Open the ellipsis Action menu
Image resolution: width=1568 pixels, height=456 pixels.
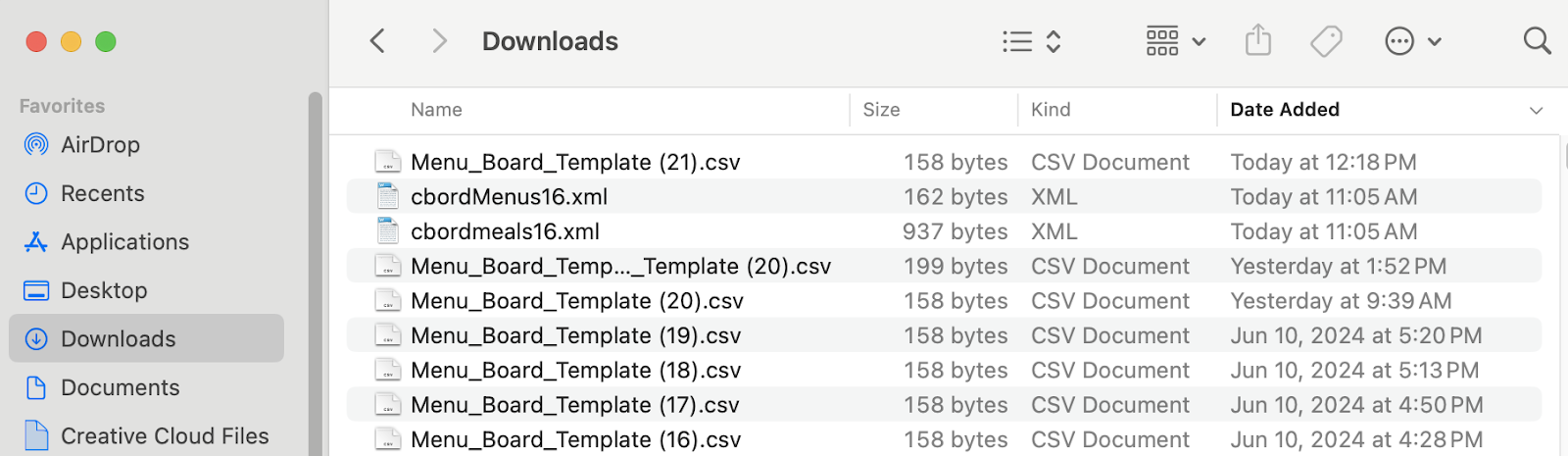(x=1411, y=41)
